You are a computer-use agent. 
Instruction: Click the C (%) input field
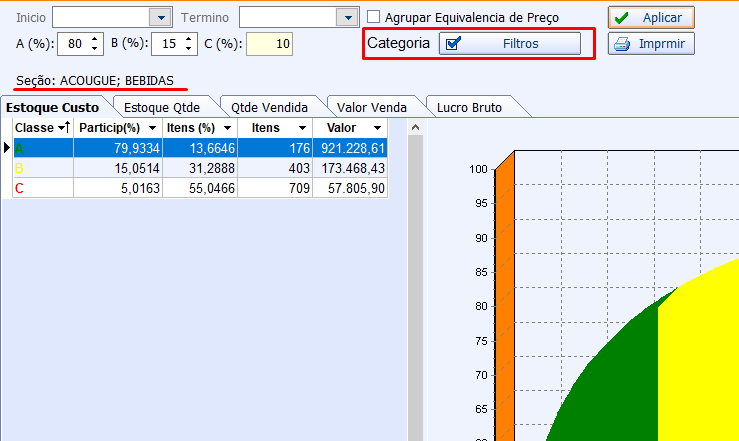(269, 44)
